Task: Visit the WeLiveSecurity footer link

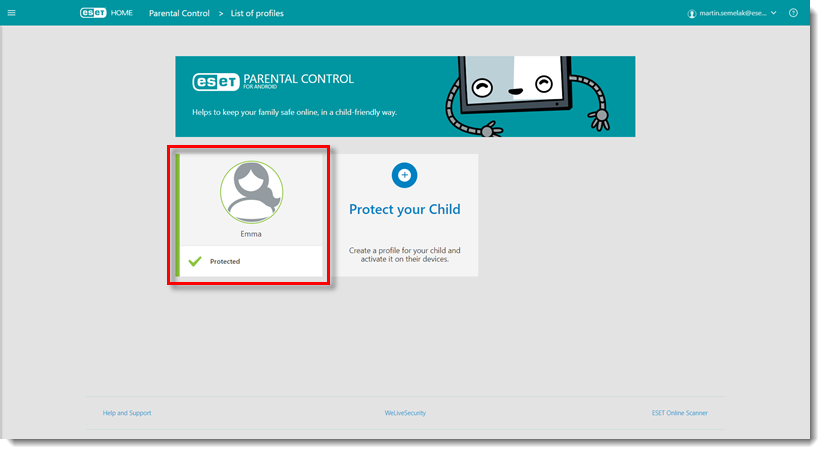Action: 405,412
